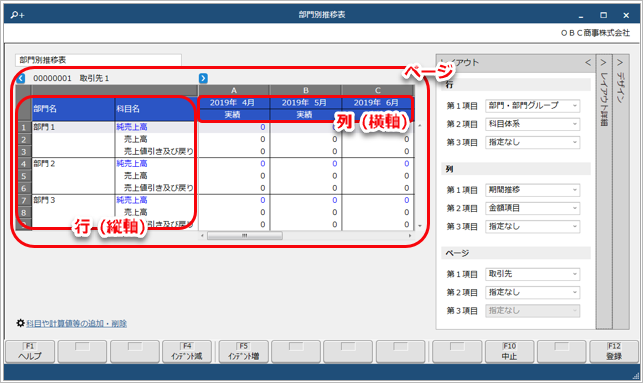
Task: Open 列 第1項目 dropdown 期間推移
Action: [x=532, y=190]
